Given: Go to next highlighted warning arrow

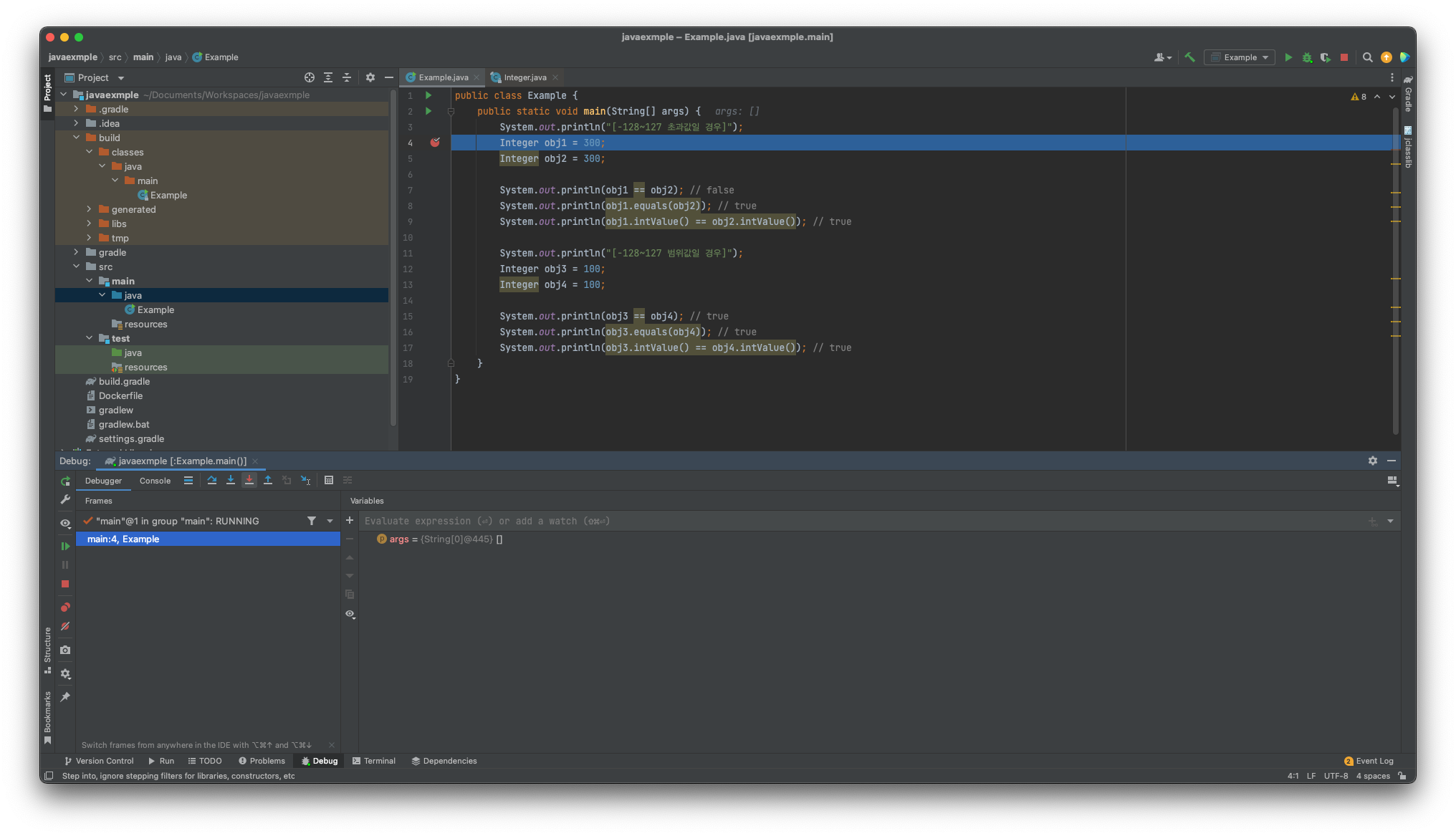Looking at the screenshot, I should (1392, 97).
